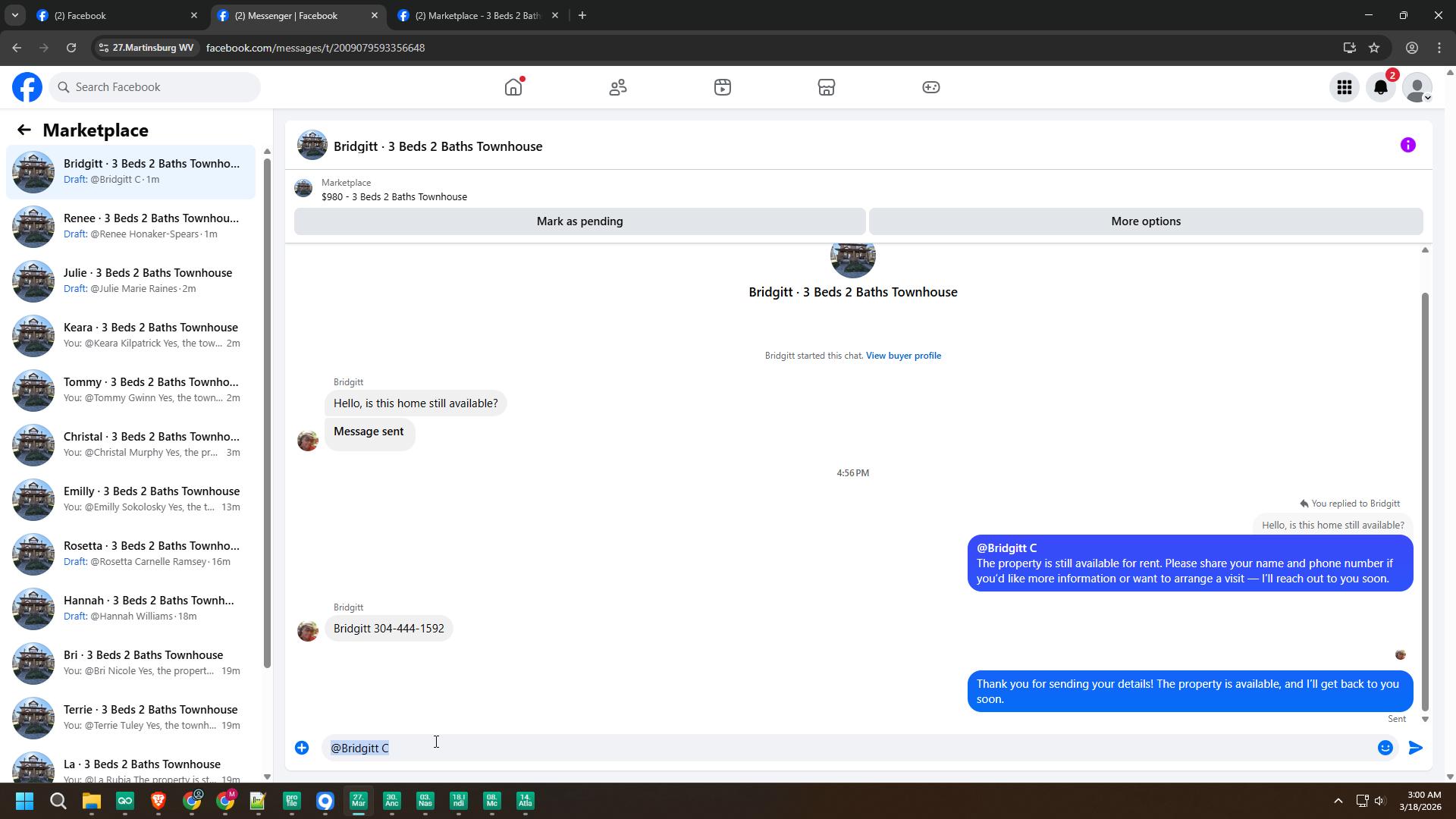Open the Facebook apps menu grid
Viewport: 1456px width, 819px height.
point(1345,87)
